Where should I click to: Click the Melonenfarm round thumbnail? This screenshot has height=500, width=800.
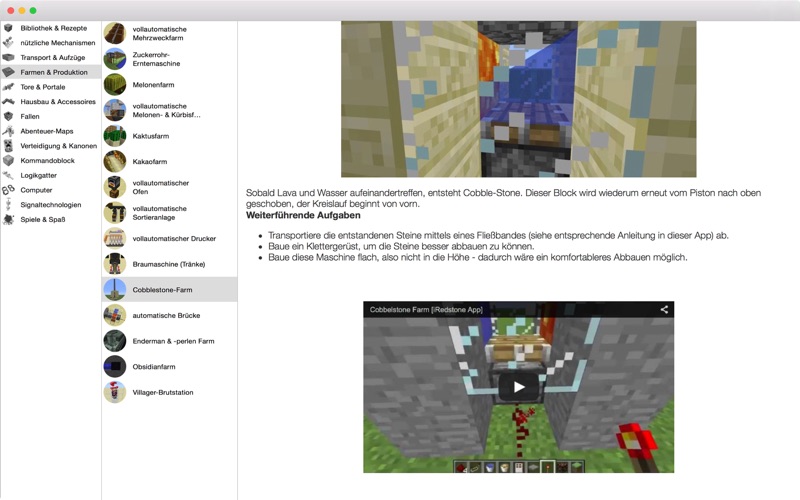(x=115, y=85)
